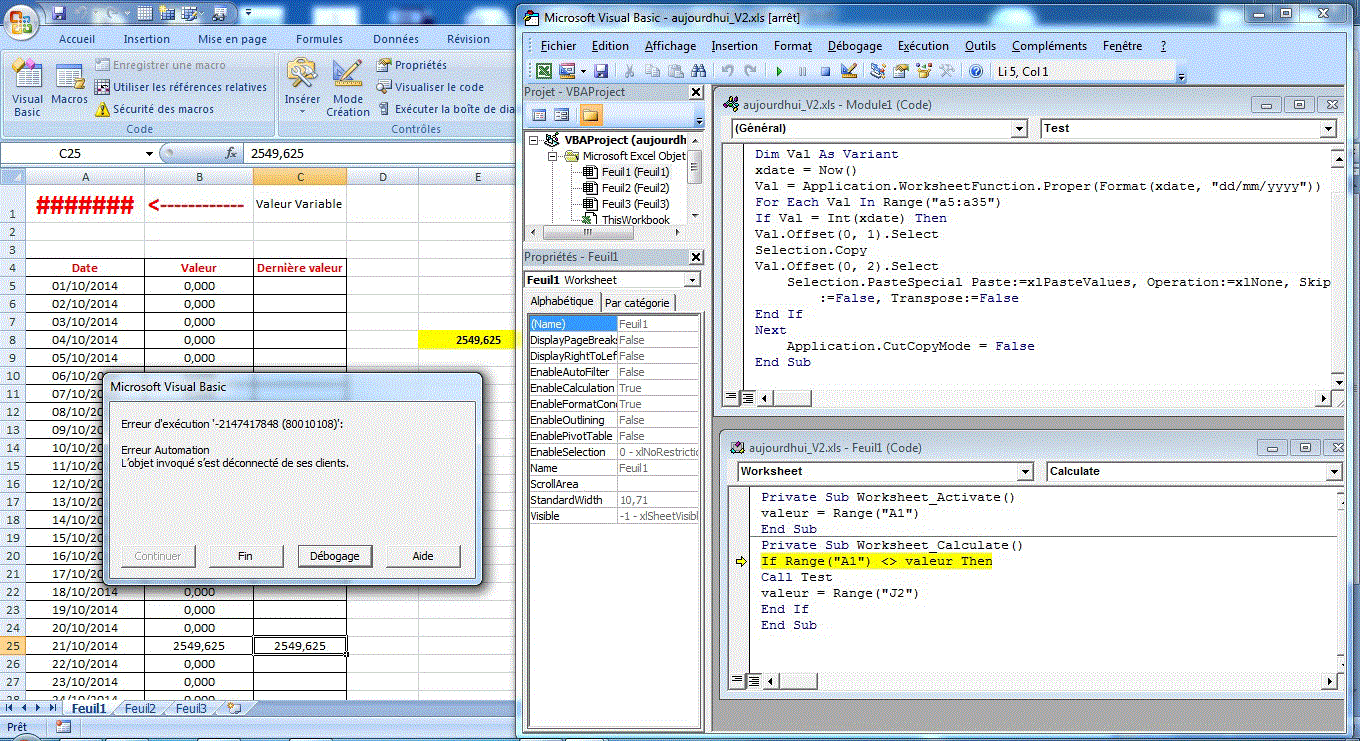The width and height of the screenshot is (1360, 741).
Task: Click the Find binoculars icon
Action: pos(699,72)
